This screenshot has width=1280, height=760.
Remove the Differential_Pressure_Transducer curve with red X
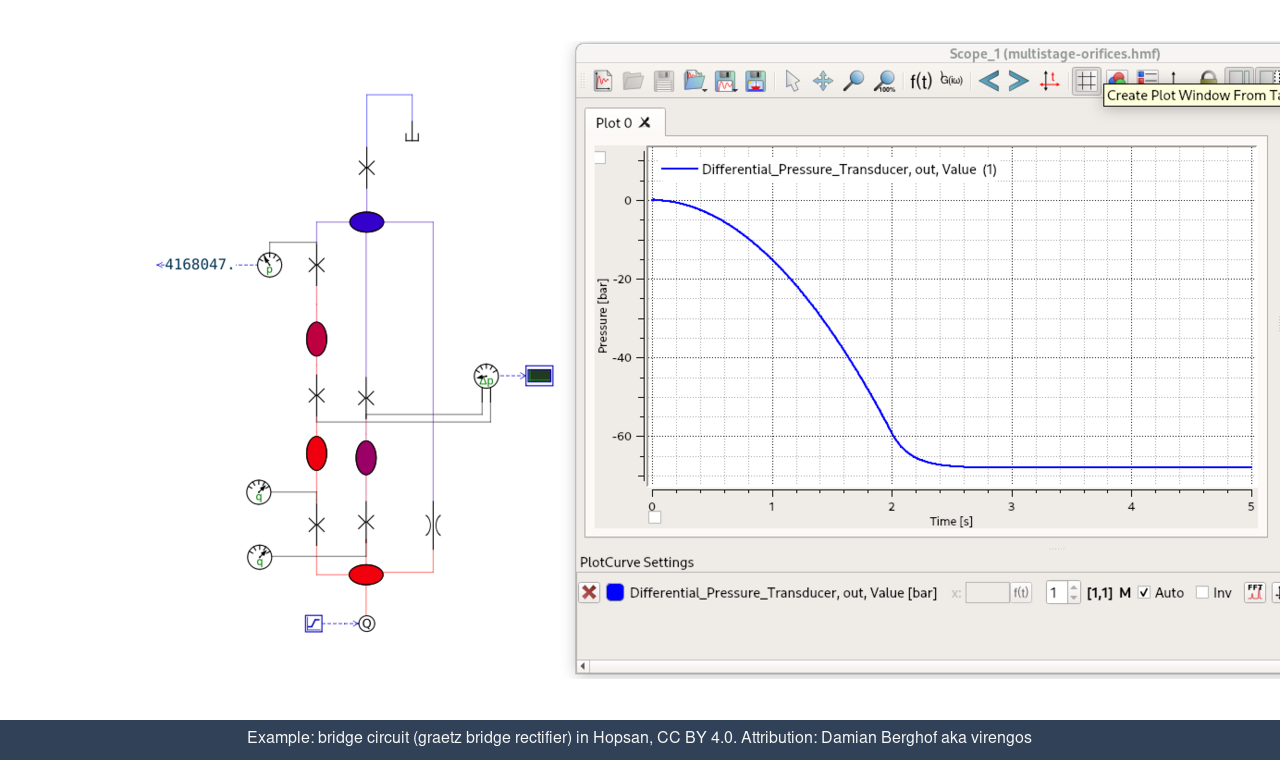589,593
